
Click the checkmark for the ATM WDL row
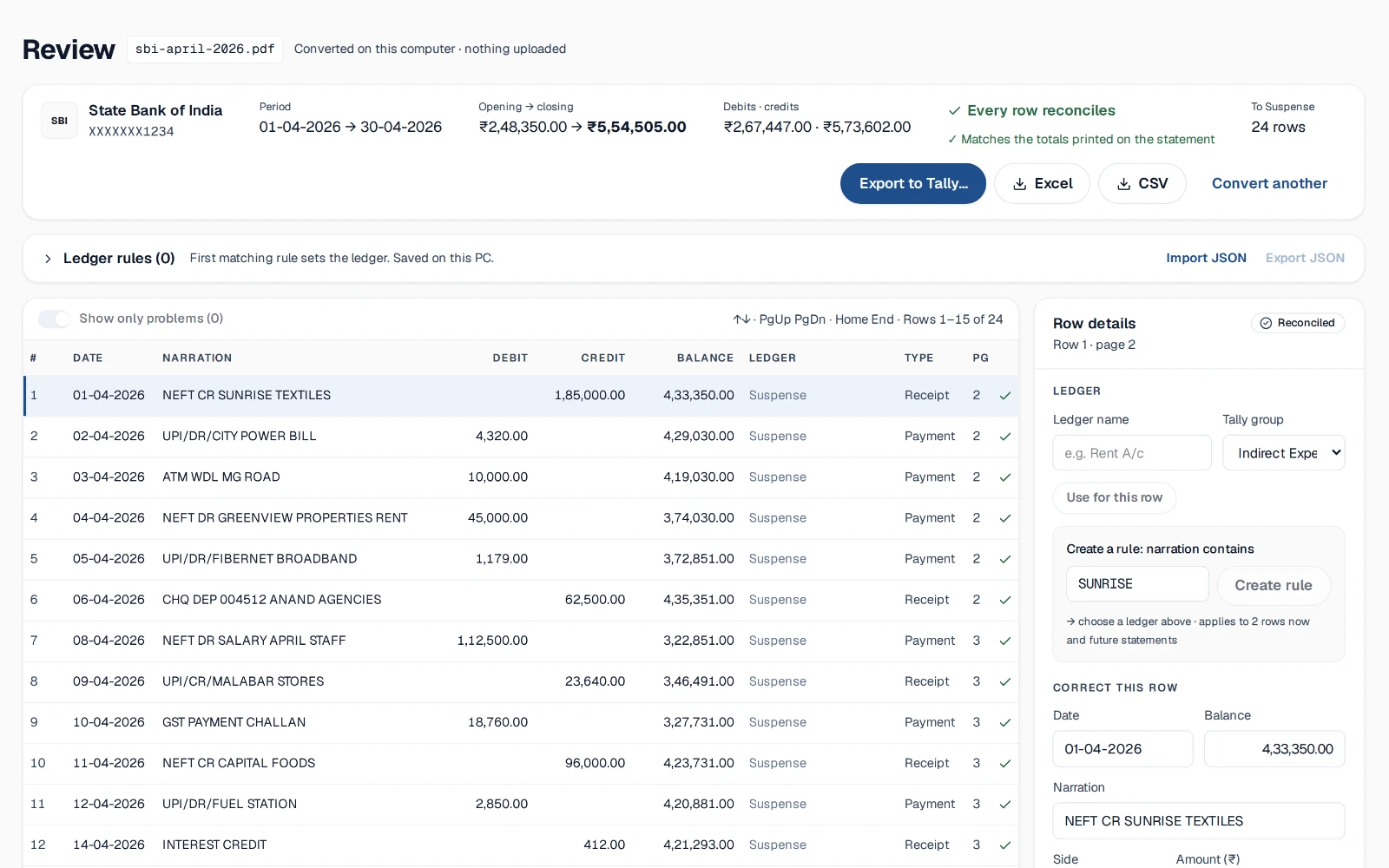pos(1005,477)
